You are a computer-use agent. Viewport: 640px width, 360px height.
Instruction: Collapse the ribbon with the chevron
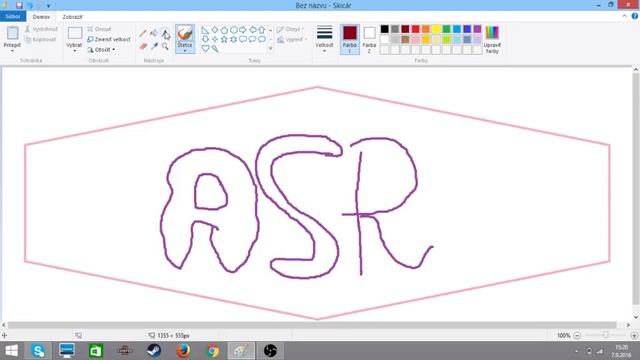point(624,16)
